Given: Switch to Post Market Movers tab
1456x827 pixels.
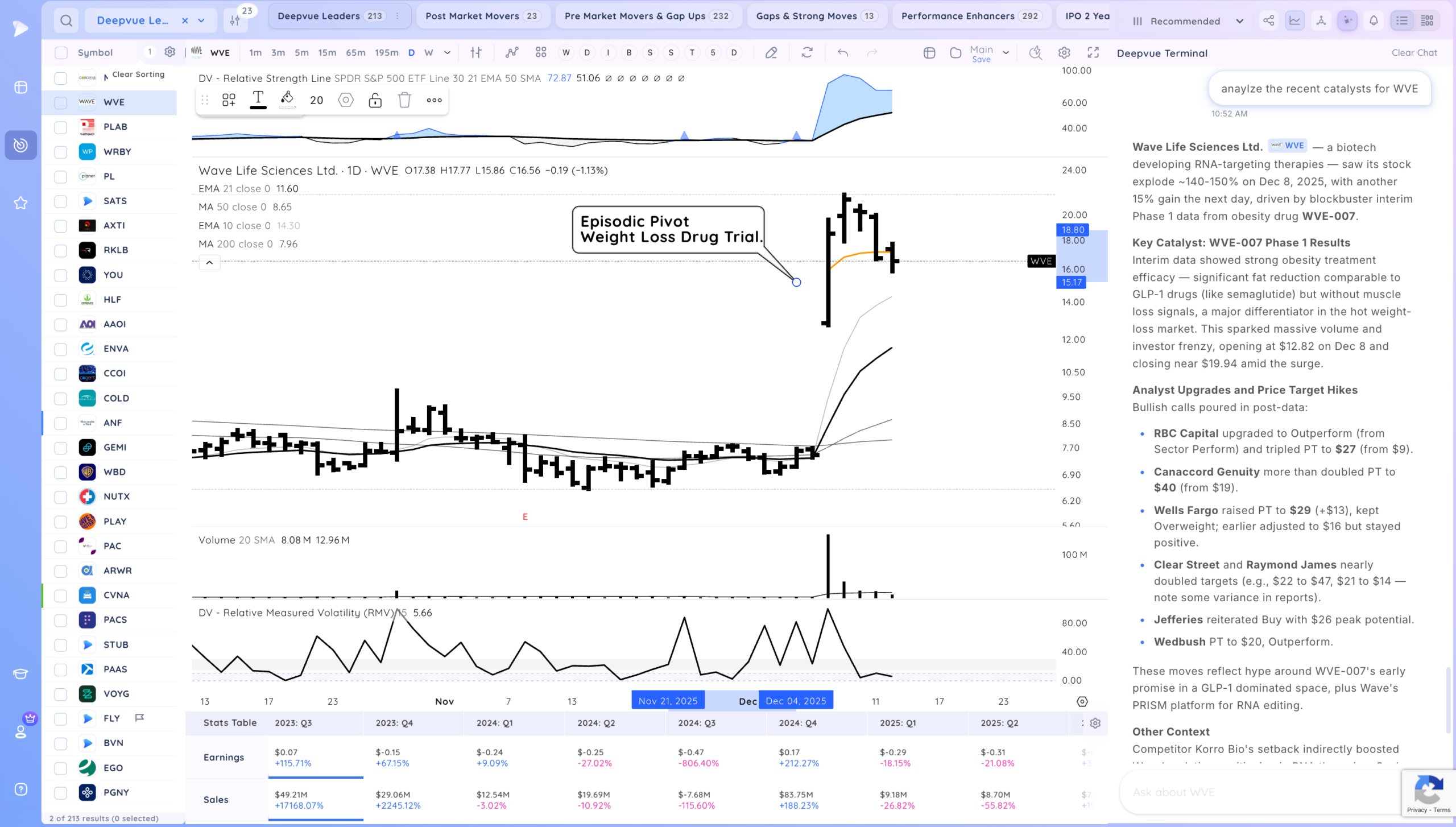Looking at the screenshot, I should 482,16.
